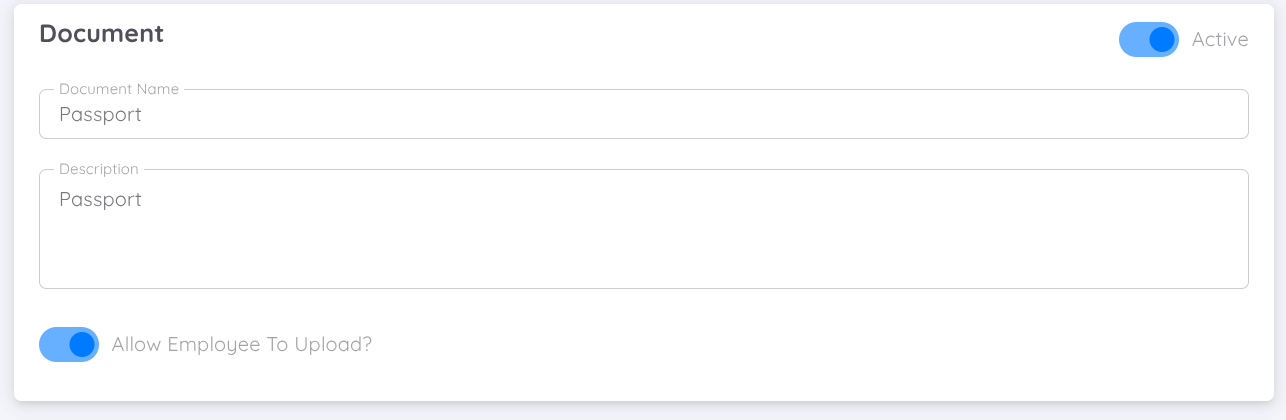This screenshot has height=420, width=1286.
Task: Click the light track of Active switch
Action: click(x=1132, y=40)
